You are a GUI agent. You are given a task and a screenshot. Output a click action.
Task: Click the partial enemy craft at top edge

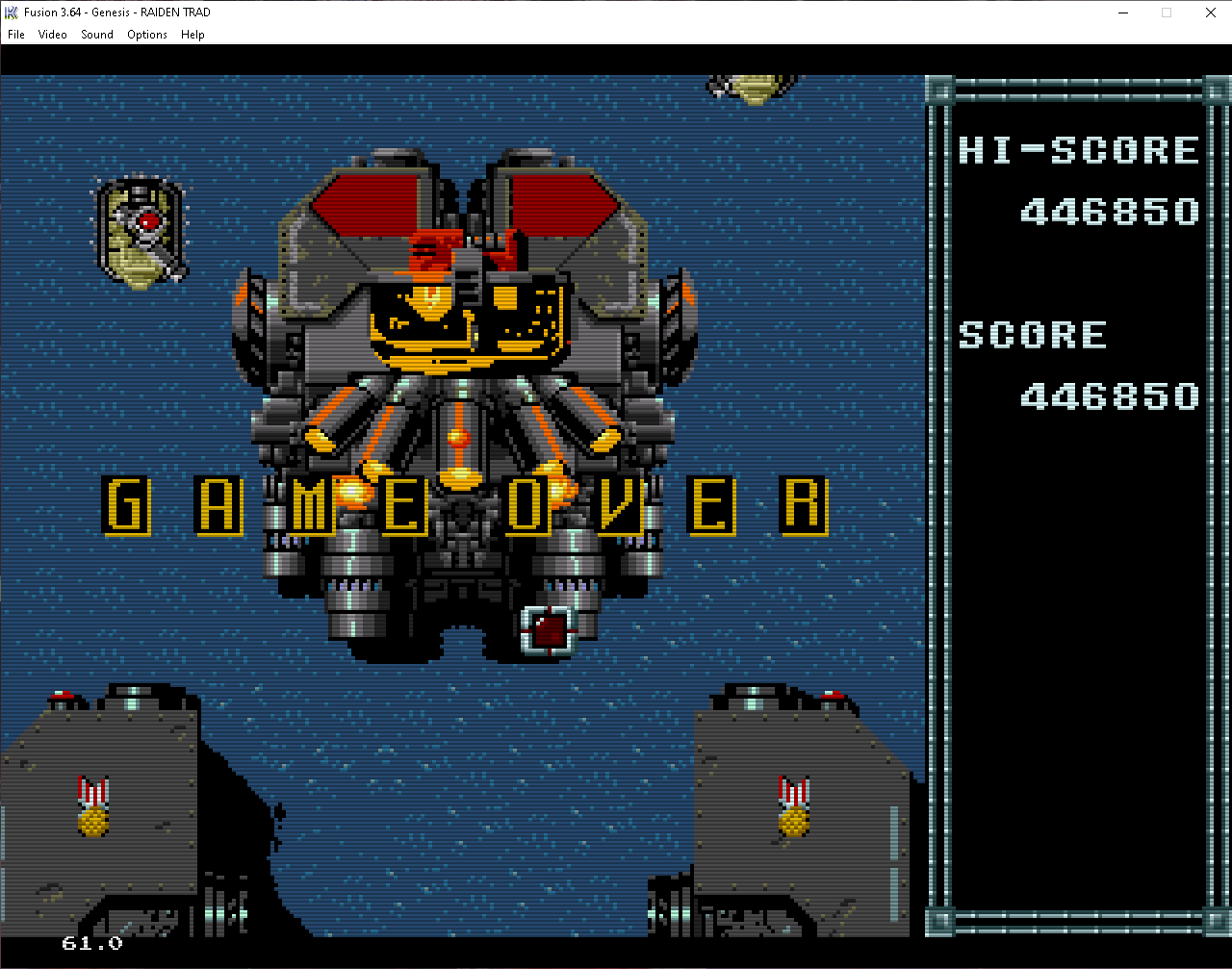click(755, 88)
